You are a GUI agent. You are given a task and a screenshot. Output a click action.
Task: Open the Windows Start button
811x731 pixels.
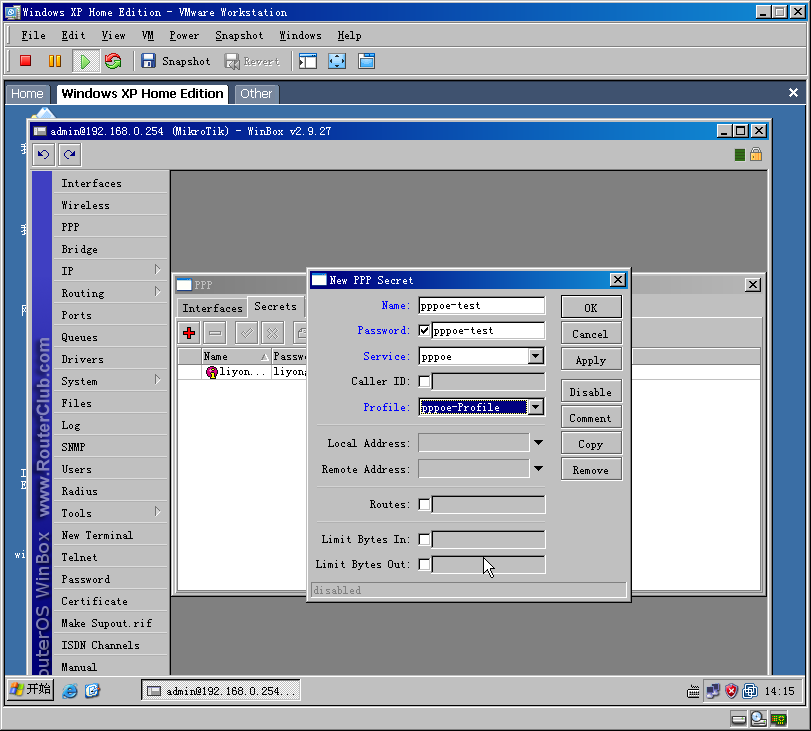point(31,690)
